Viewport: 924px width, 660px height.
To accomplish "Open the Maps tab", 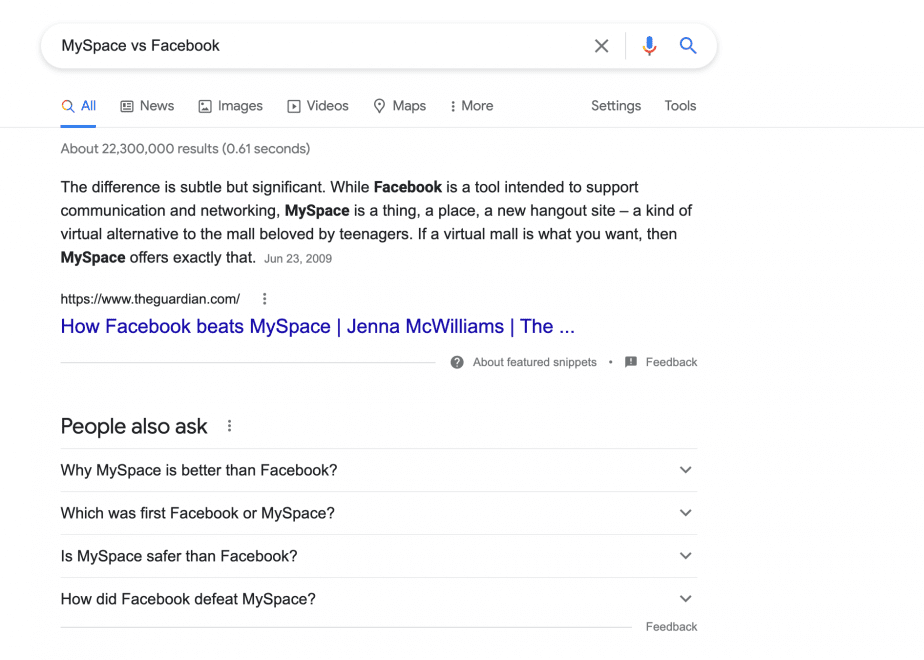I will (x=400, y=106).
